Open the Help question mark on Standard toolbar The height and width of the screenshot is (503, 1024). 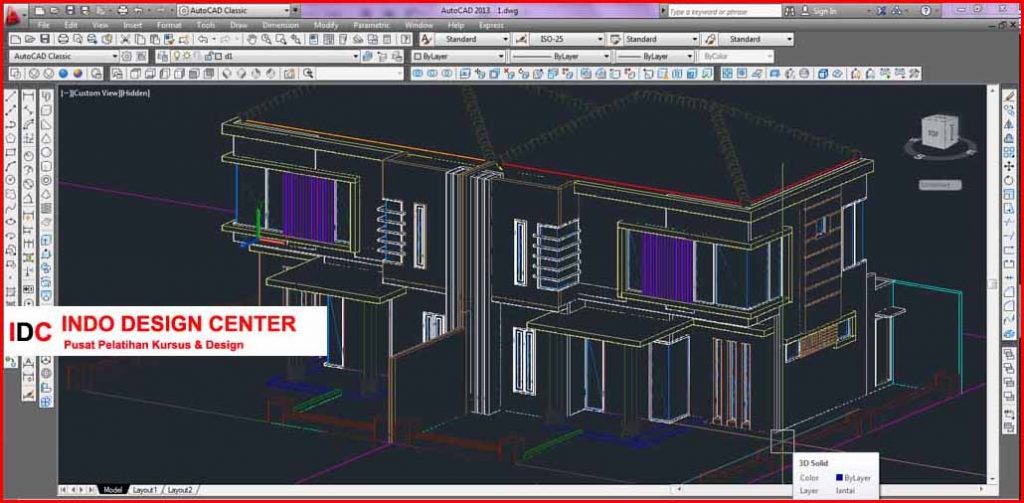click(404, 39)
